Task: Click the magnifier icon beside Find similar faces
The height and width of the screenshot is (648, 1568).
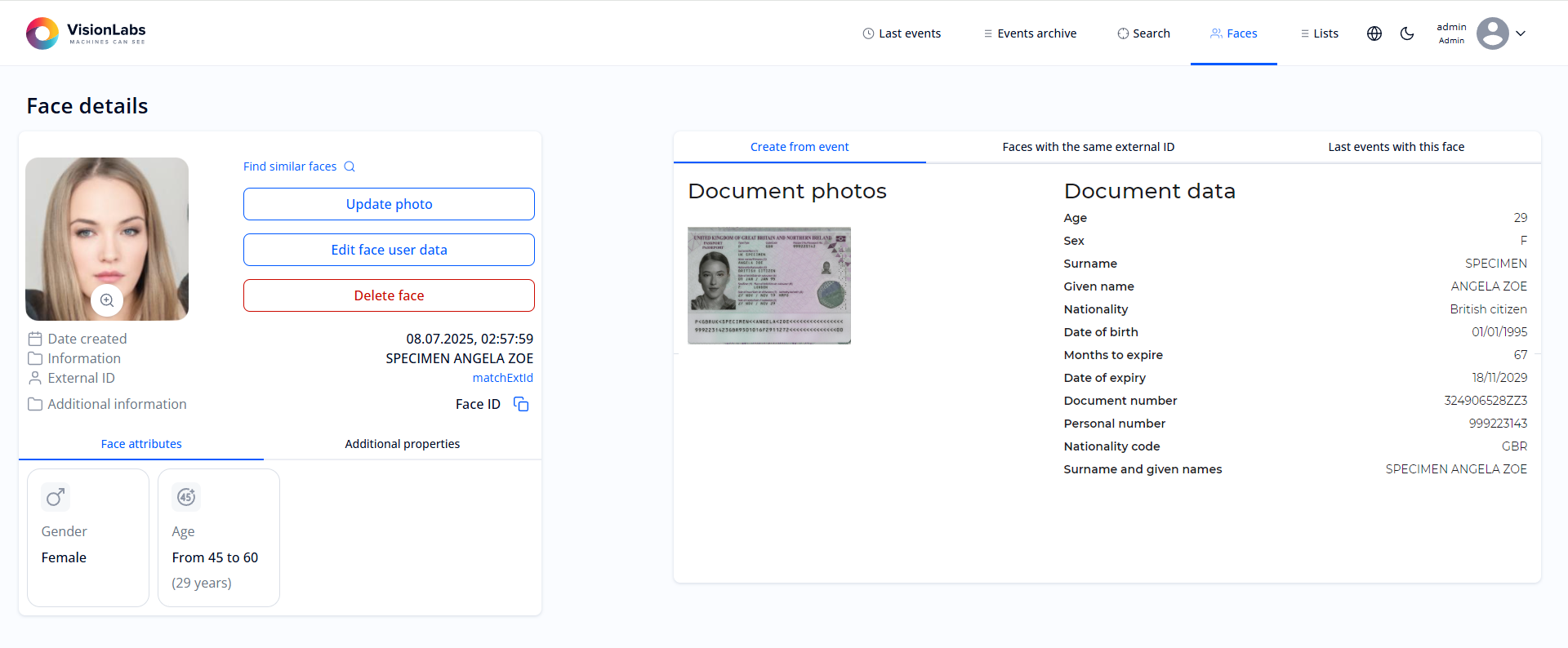Action: (x=350, y=166)
